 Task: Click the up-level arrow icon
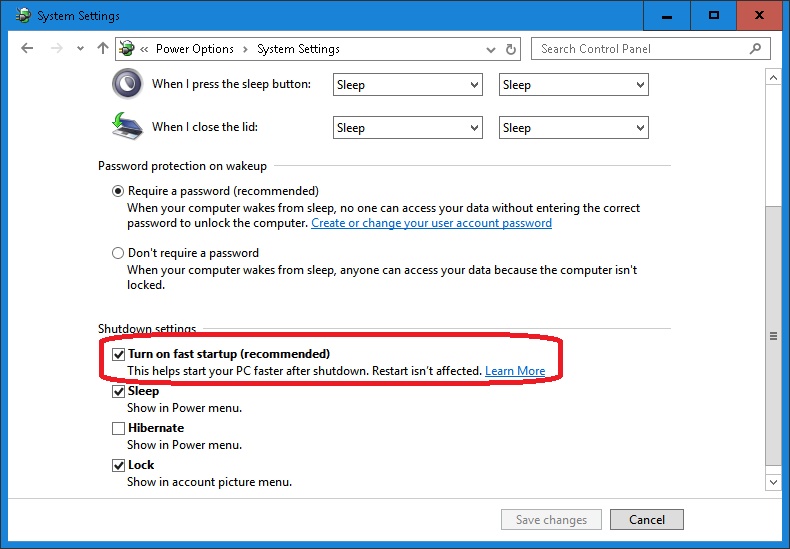point(103,48)
